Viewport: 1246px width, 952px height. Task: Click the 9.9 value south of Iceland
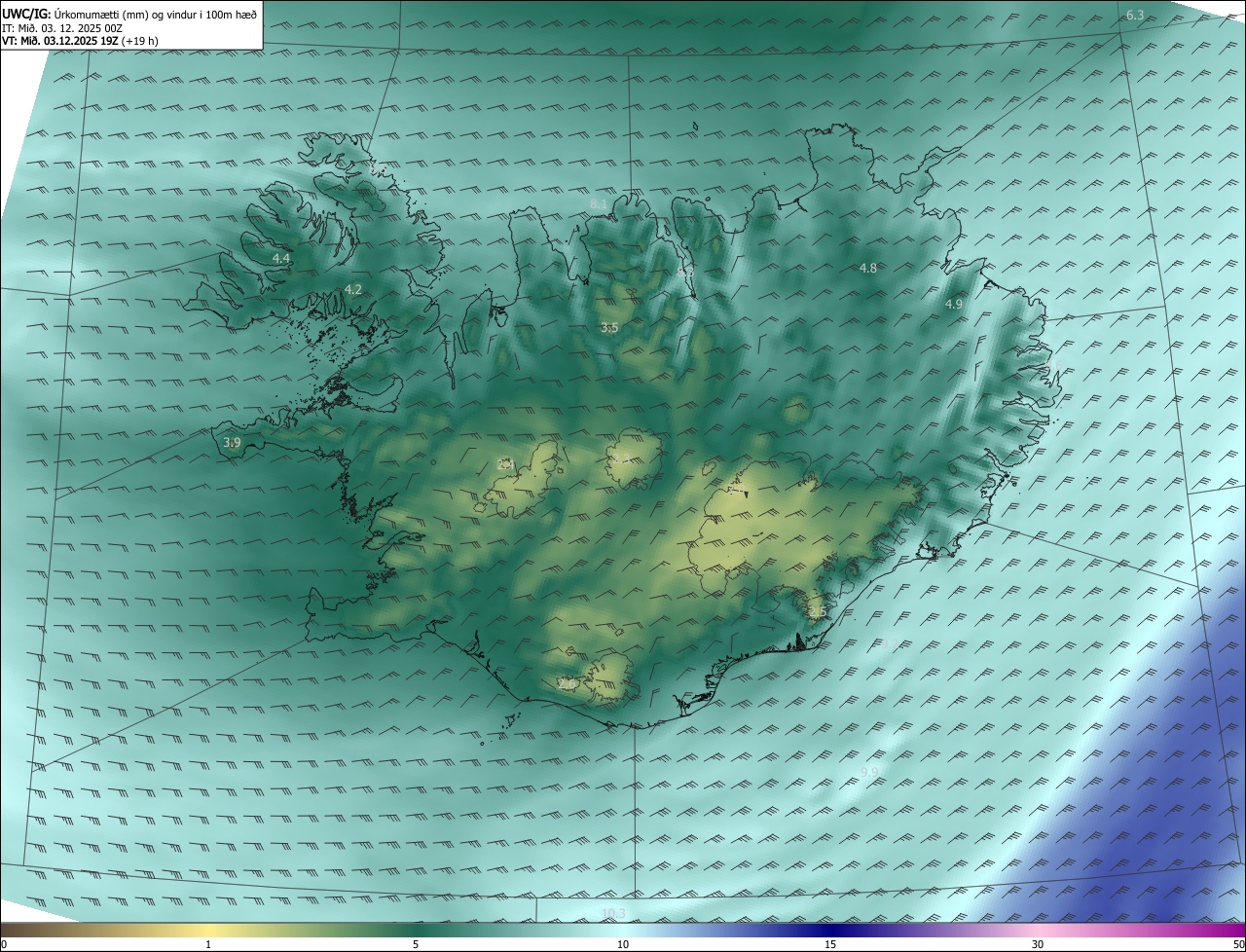(870, 772)
